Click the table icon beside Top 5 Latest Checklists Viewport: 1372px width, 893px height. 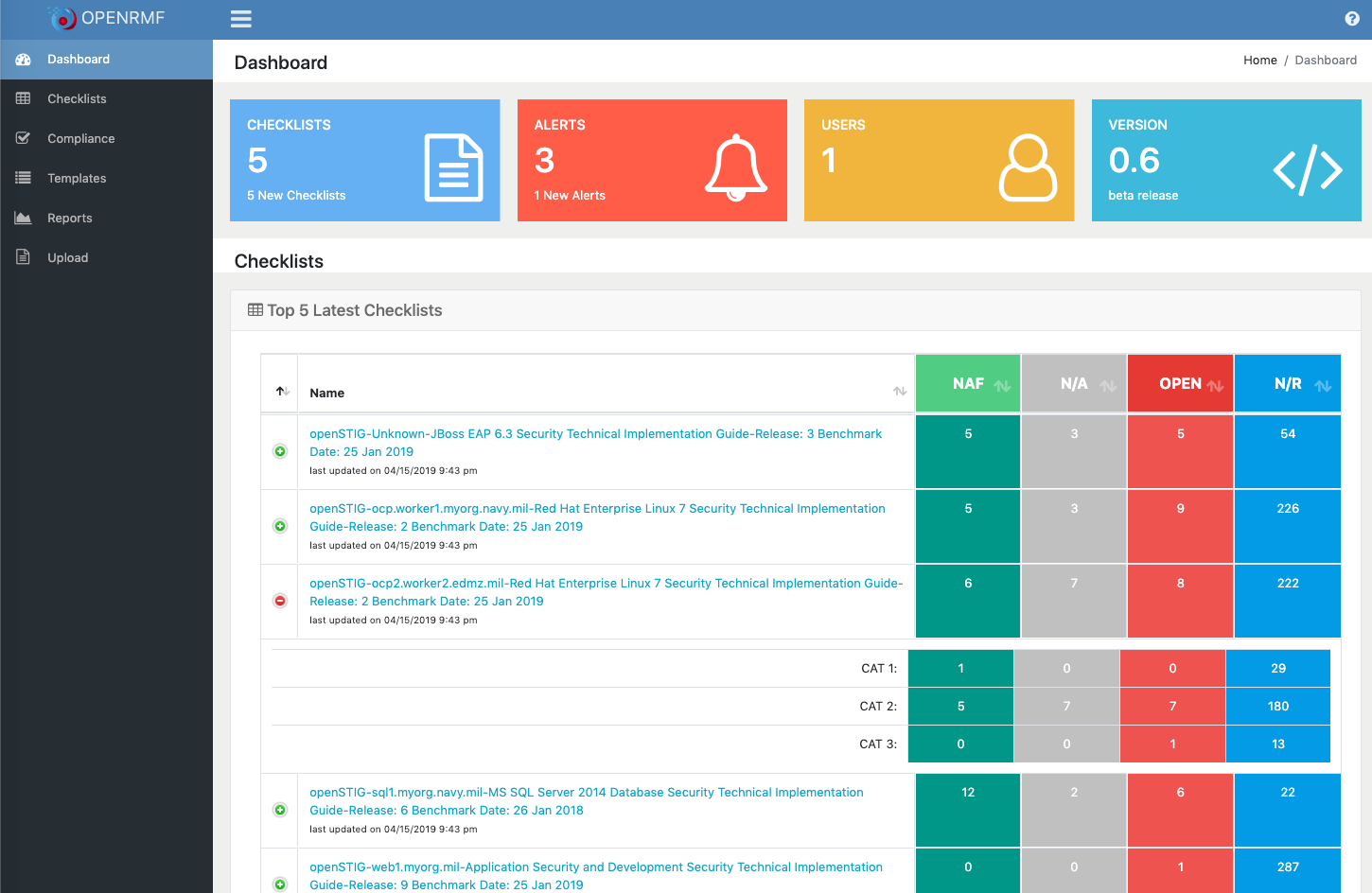coord(255,309)
